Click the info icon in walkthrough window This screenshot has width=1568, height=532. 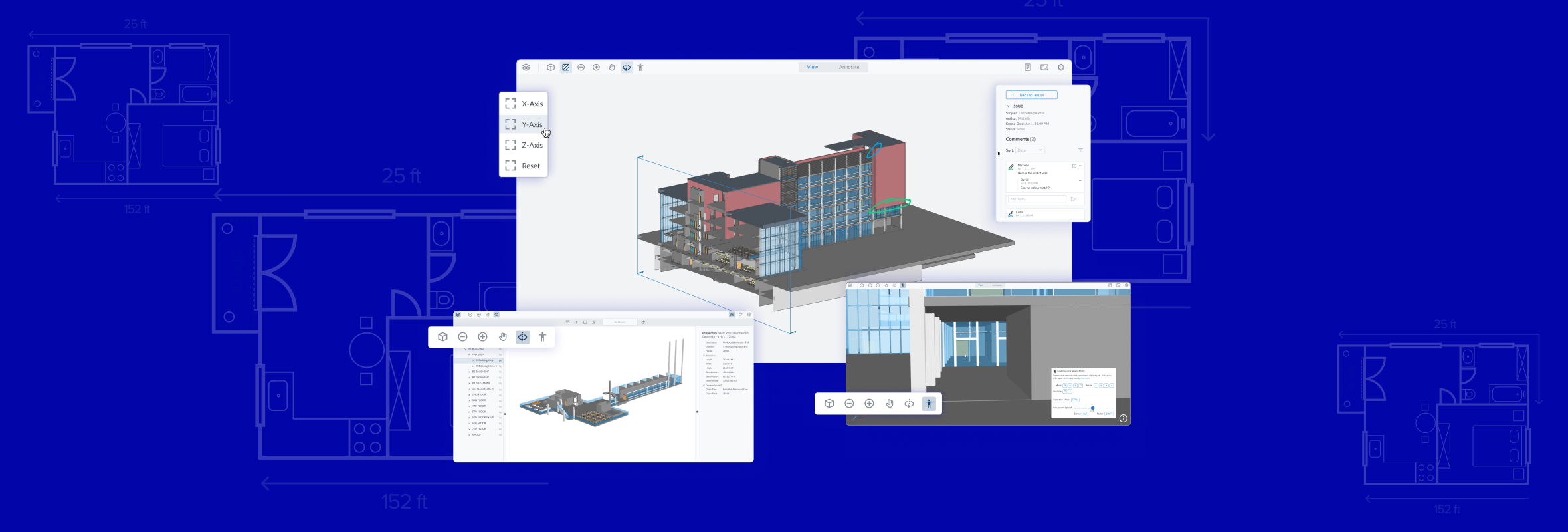point(1123,418)
